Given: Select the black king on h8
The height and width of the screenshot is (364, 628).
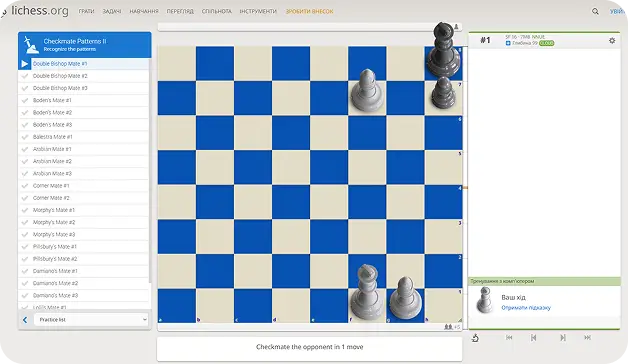Looking at the screenshot, I should (443, 50).
